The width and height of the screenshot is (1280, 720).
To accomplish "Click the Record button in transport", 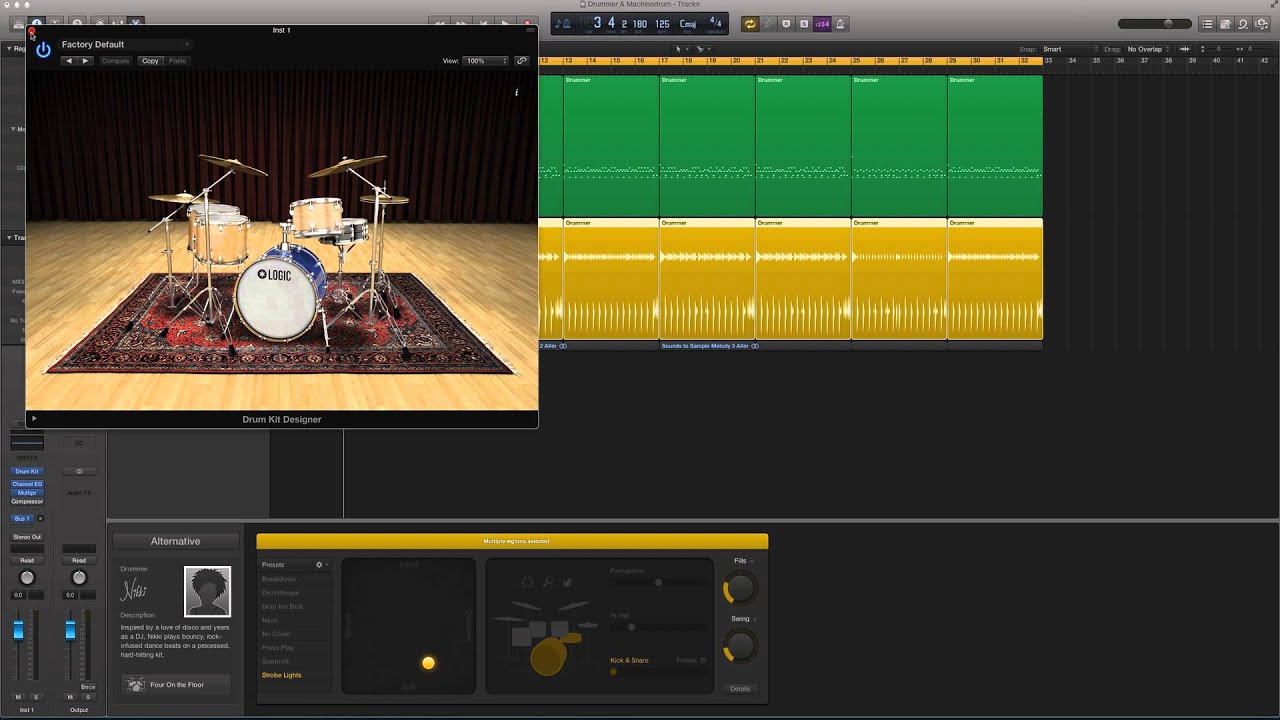I will pos(527,23).
